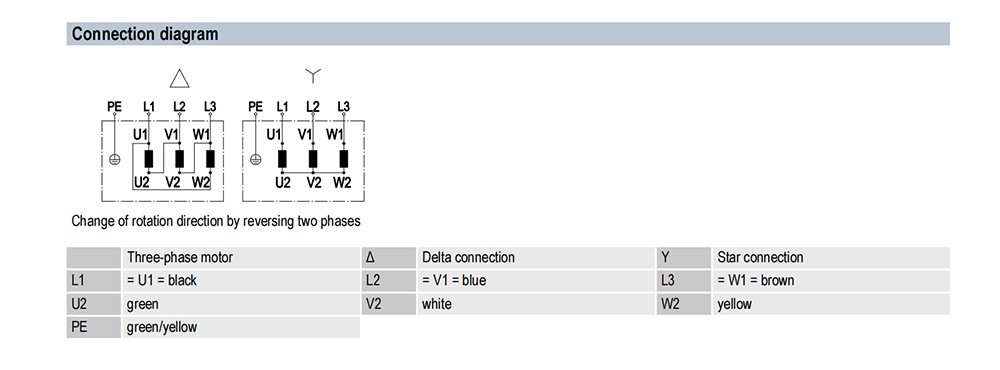Click the U2 label in the delta diagram
This screenshot has height=370, width=1000.
142,183
